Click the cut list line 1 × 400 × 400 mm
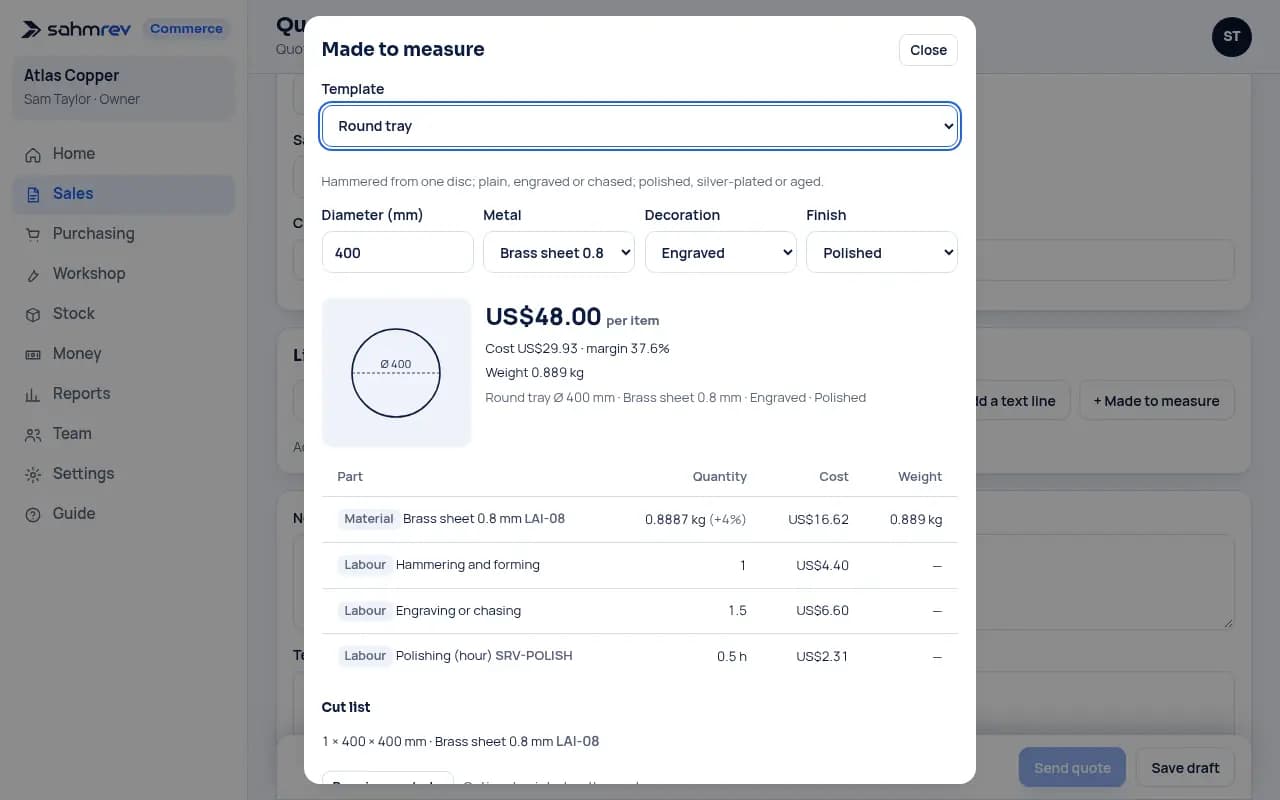 point(461,742)
